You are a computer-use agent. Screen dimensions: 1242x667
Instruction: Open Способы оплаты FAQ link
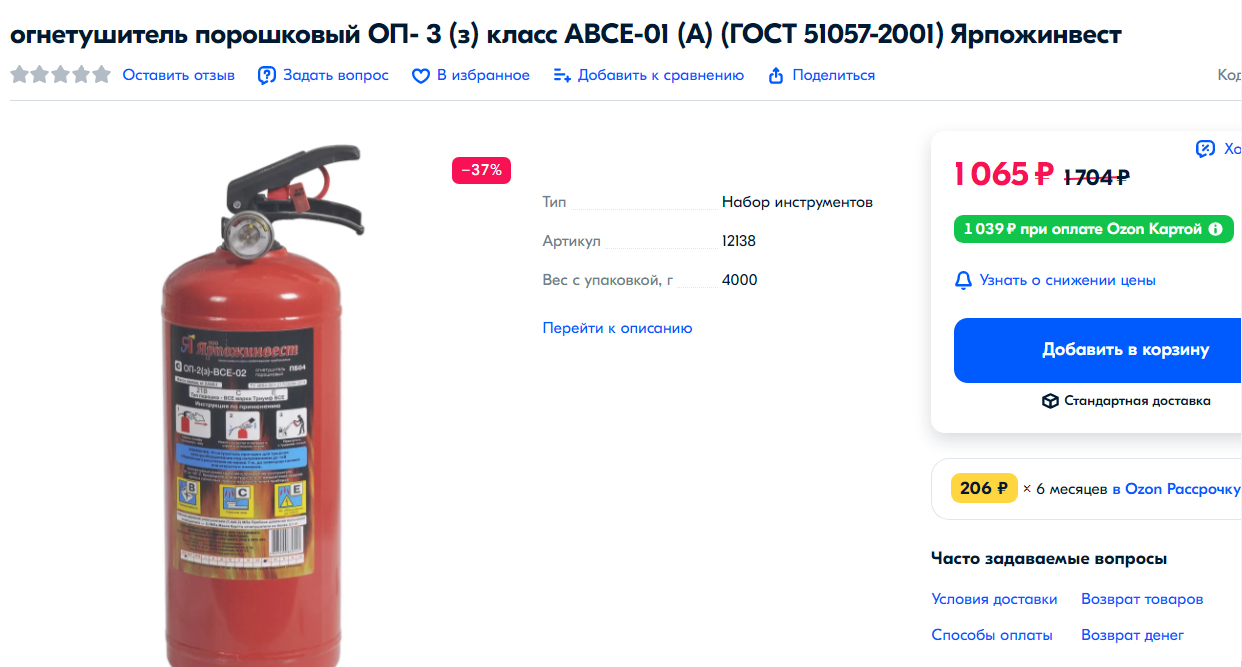pos(992,635)
